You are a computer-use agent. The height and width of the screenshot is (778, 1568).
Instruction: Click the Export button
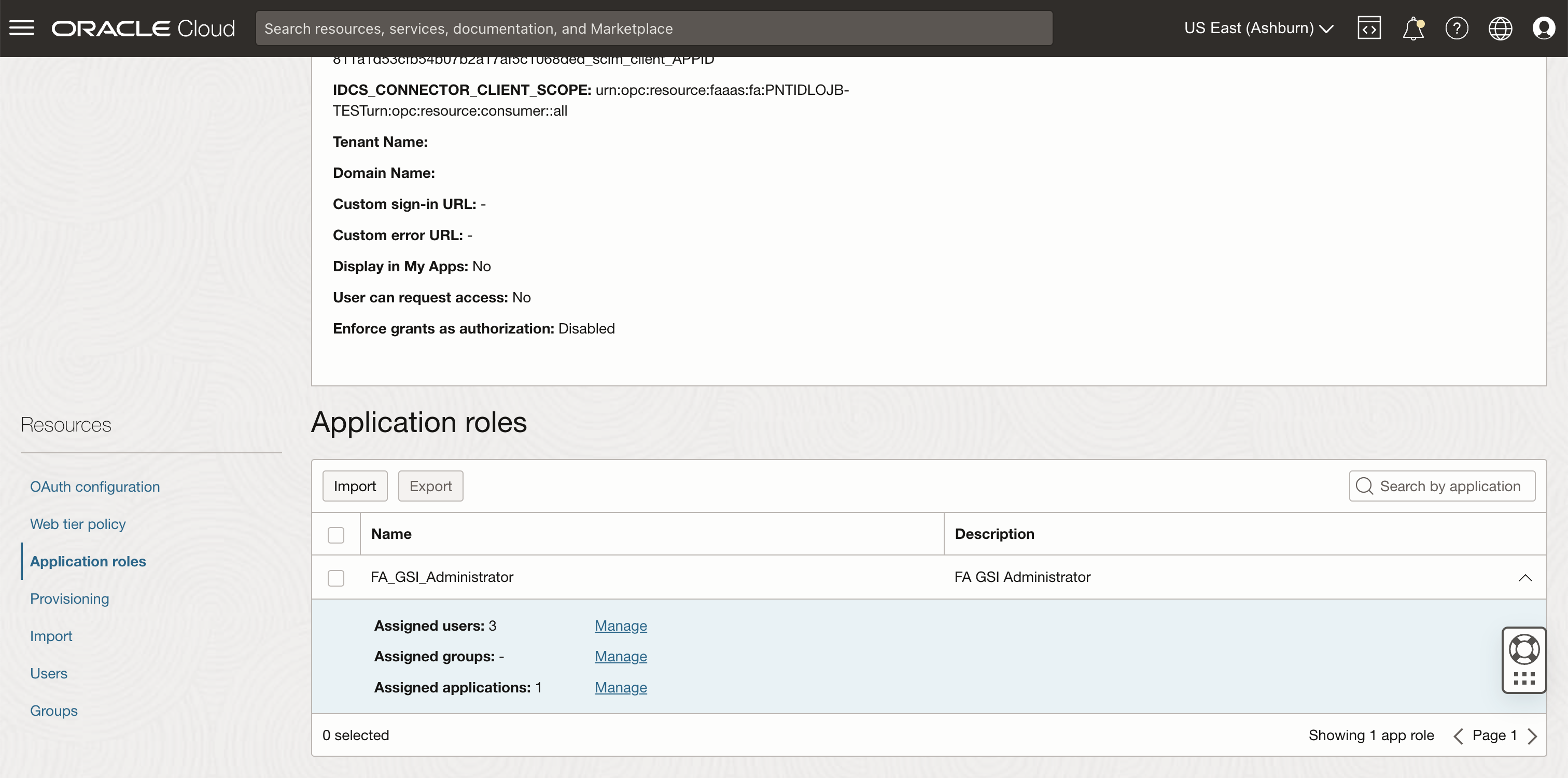point(430,485)
